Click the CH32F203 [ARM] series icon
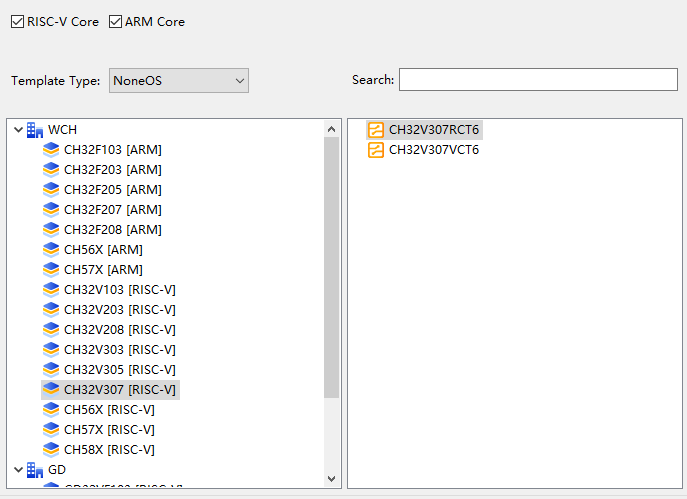The image size is (687, 499). [x=51, y=170]
